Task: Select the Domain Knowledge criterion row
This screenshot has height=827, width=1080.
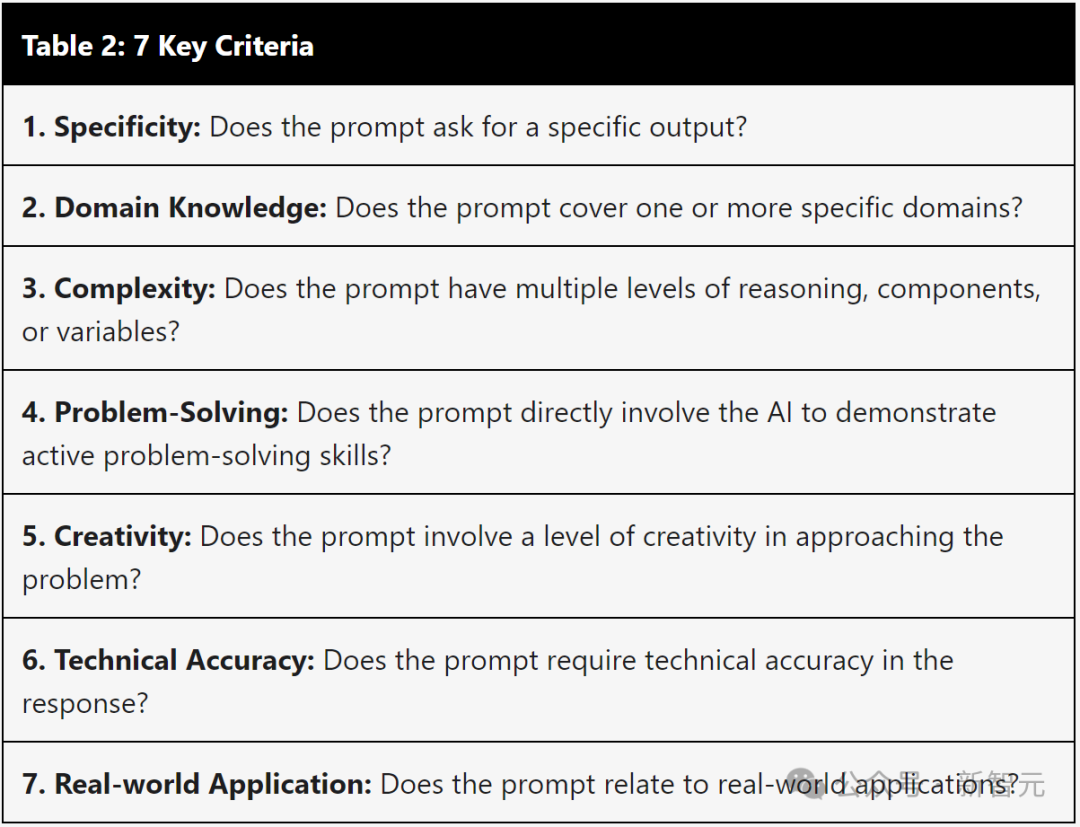Action: [539, 206]
